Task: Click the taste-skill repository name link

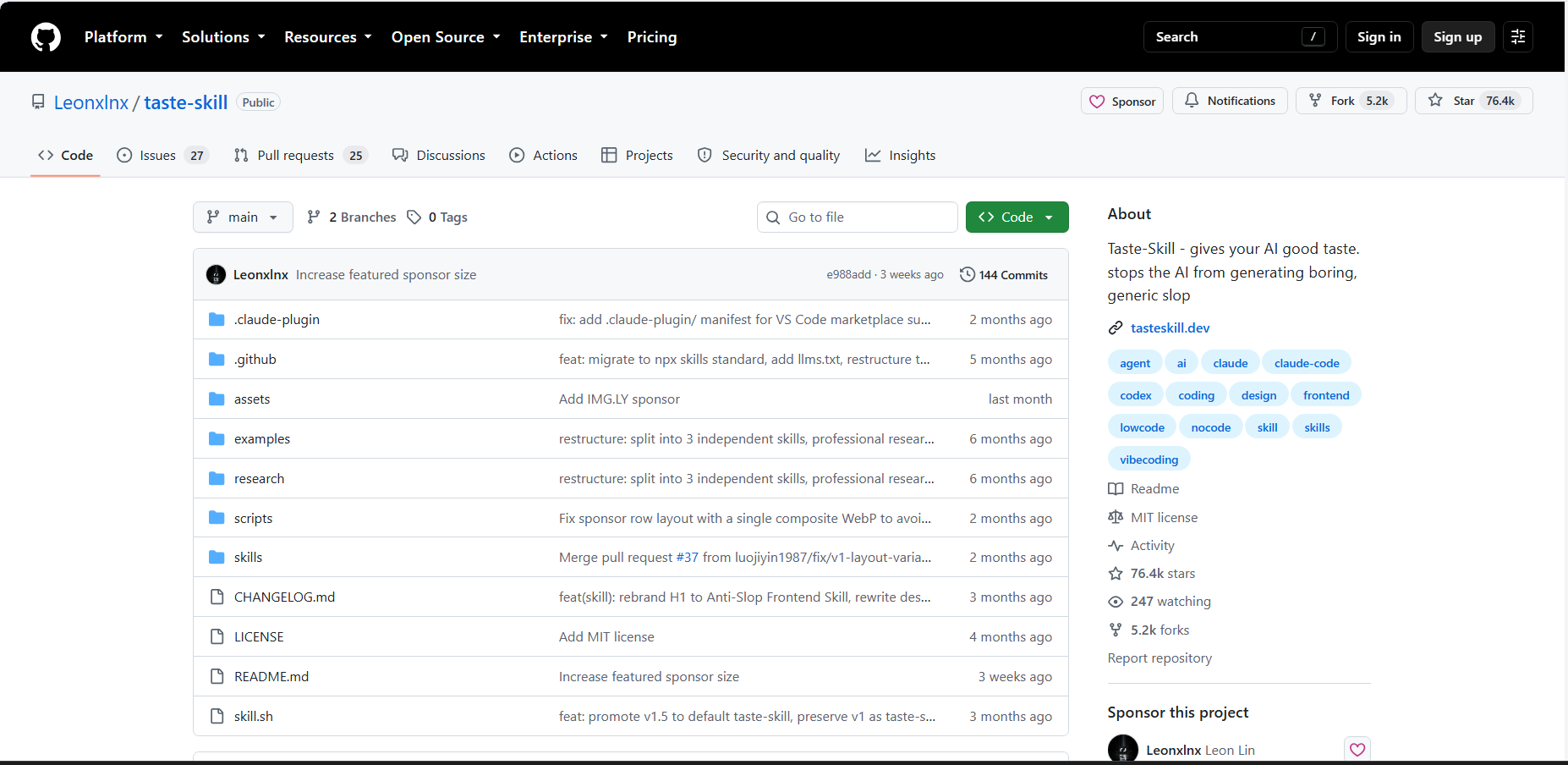Action: pos(185,102)
